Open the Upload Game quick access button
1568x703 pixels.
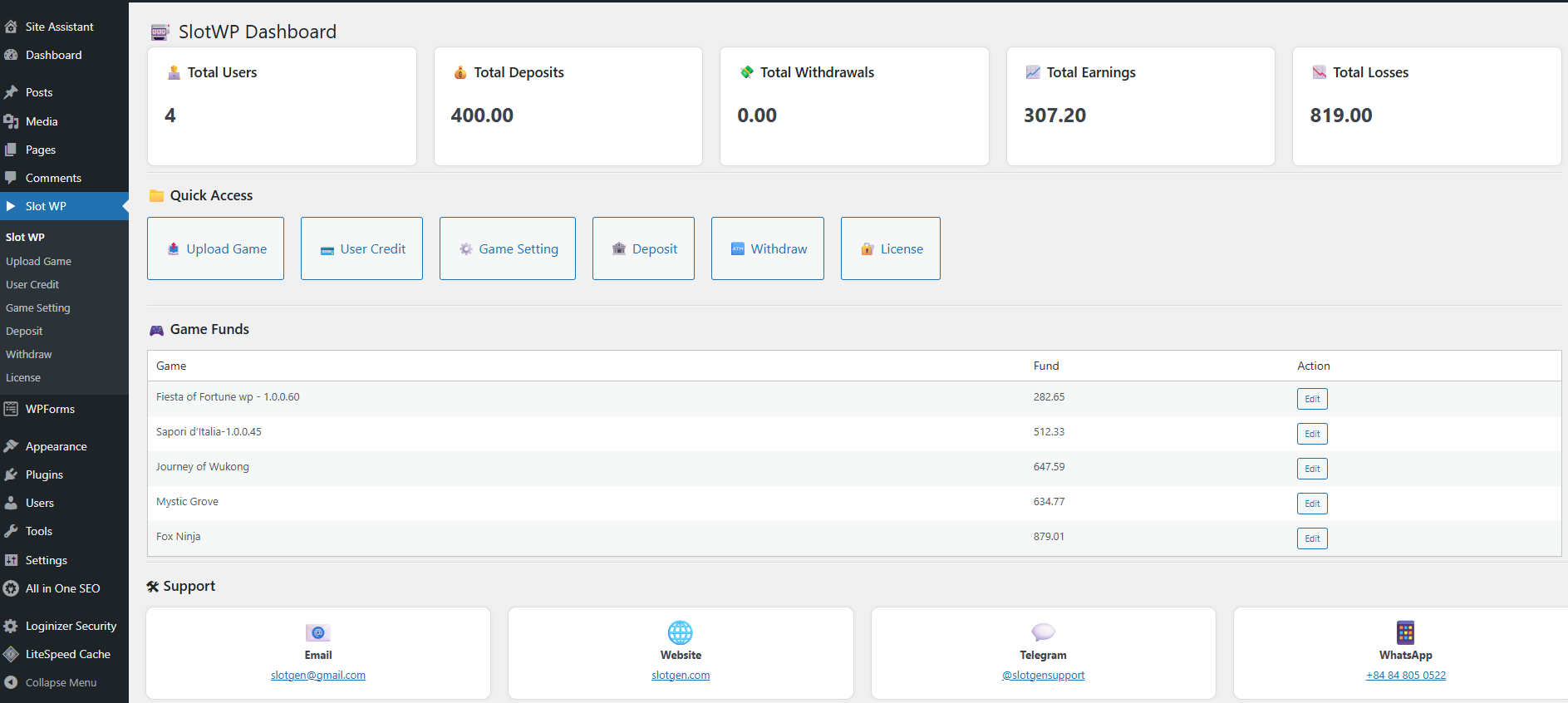[215, 248]
